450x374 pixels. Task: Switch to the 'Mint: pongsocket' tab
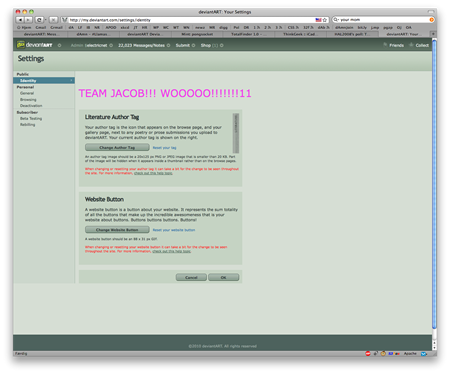(x=197, y=34)
